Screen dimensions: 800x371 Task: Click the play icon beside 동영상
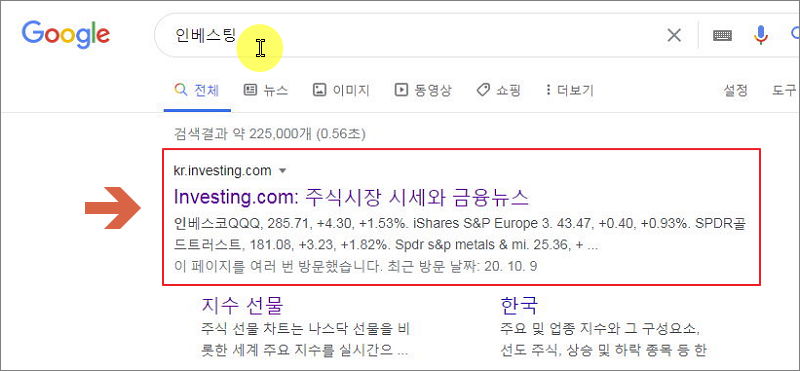(401, 90)
